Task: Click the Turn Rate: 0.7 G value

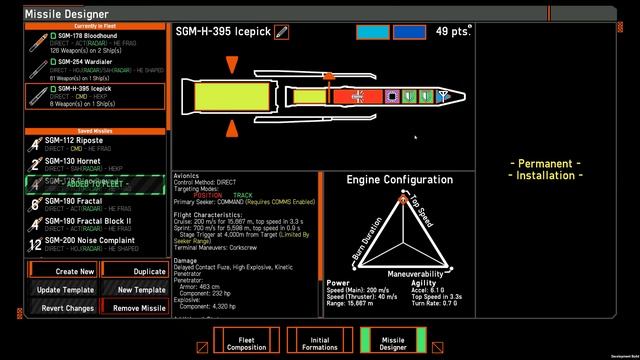Action: [434, 303]
